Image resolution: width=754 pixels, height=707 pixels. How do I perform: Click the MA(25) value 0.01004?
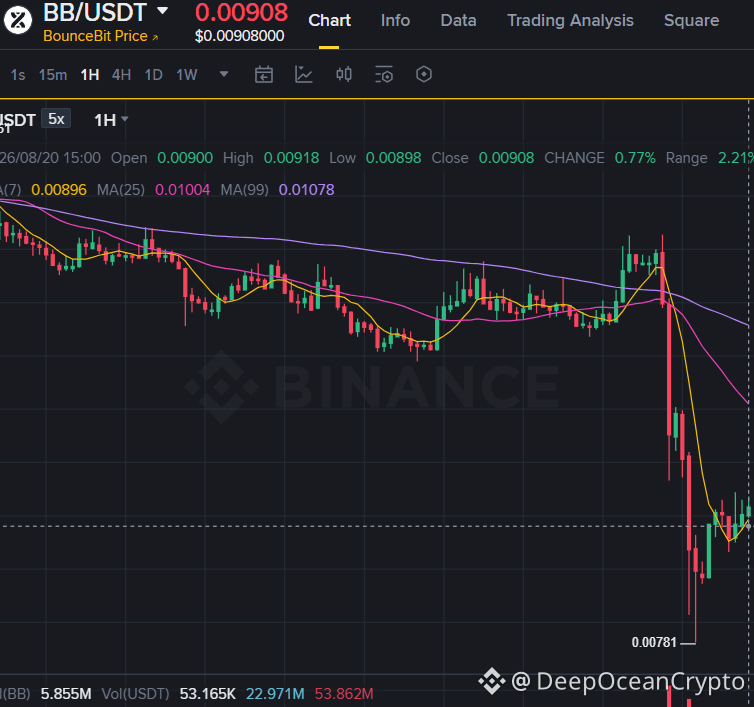tap(182, 190)
